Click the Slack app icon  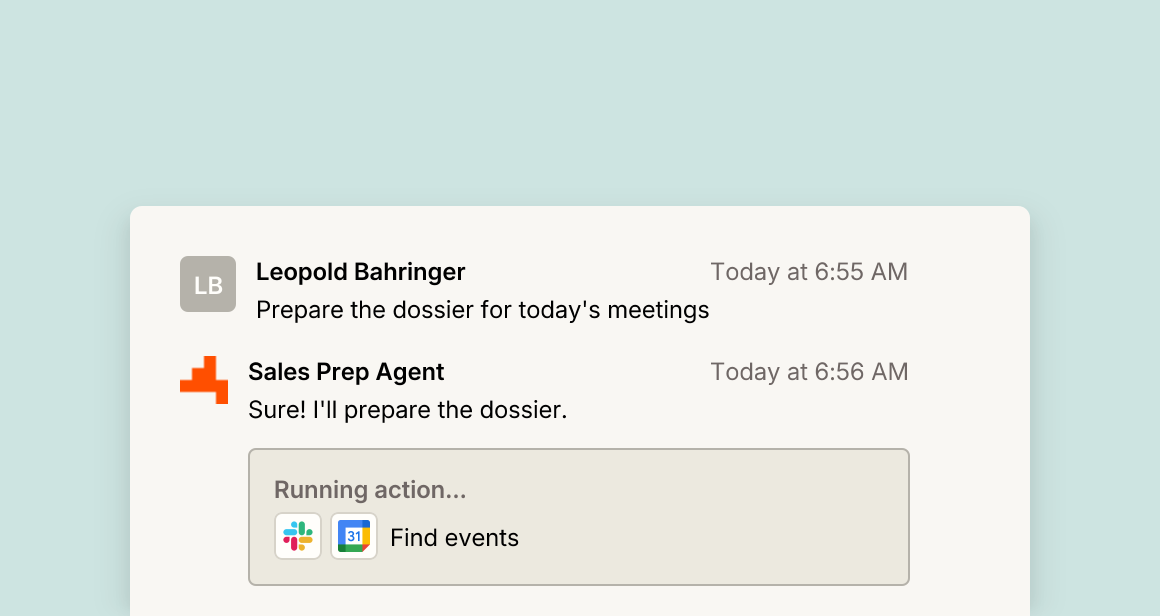(x=298, y=536)
